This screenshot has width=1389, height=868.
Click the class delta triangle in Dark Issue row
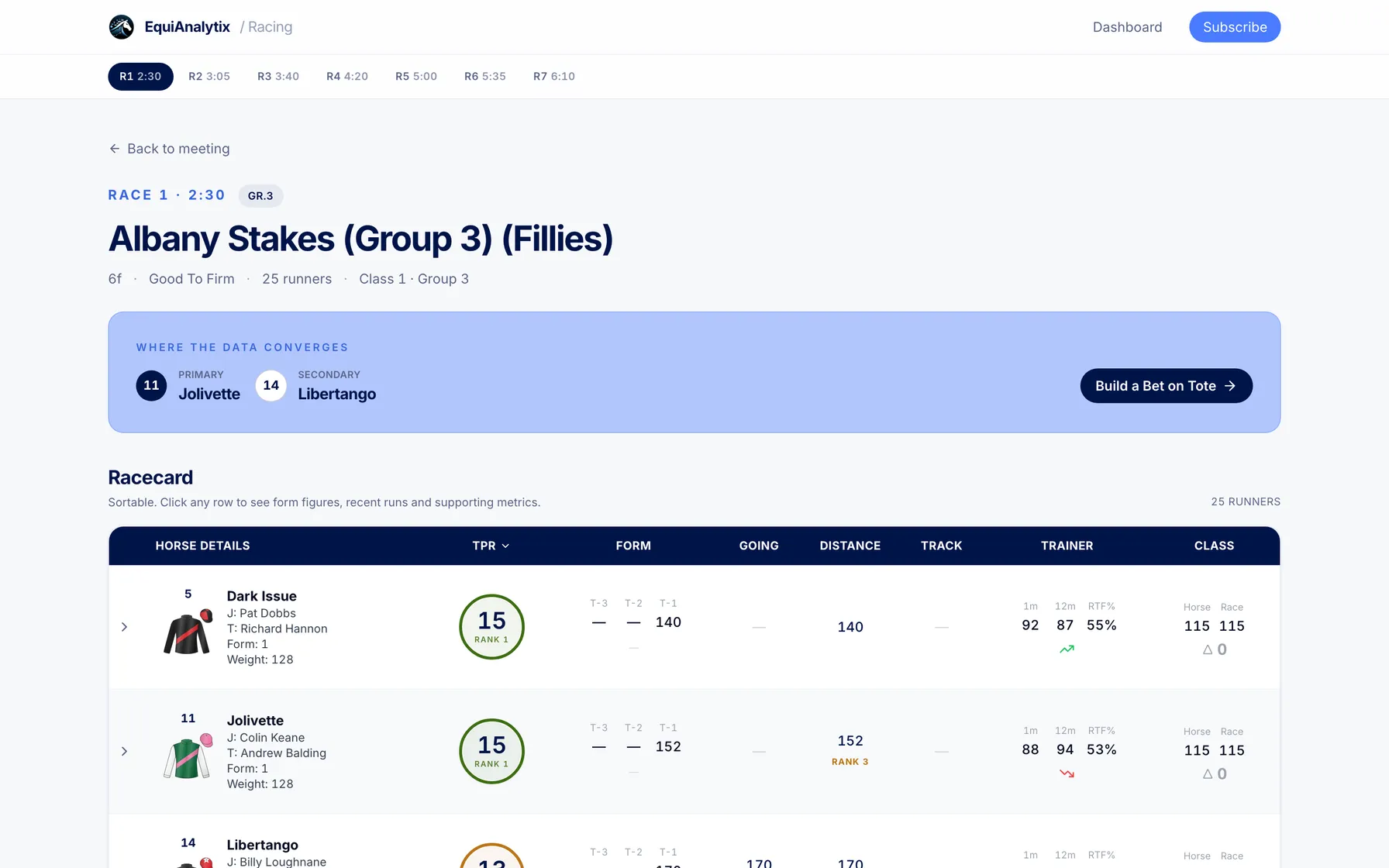point(1208,649)
